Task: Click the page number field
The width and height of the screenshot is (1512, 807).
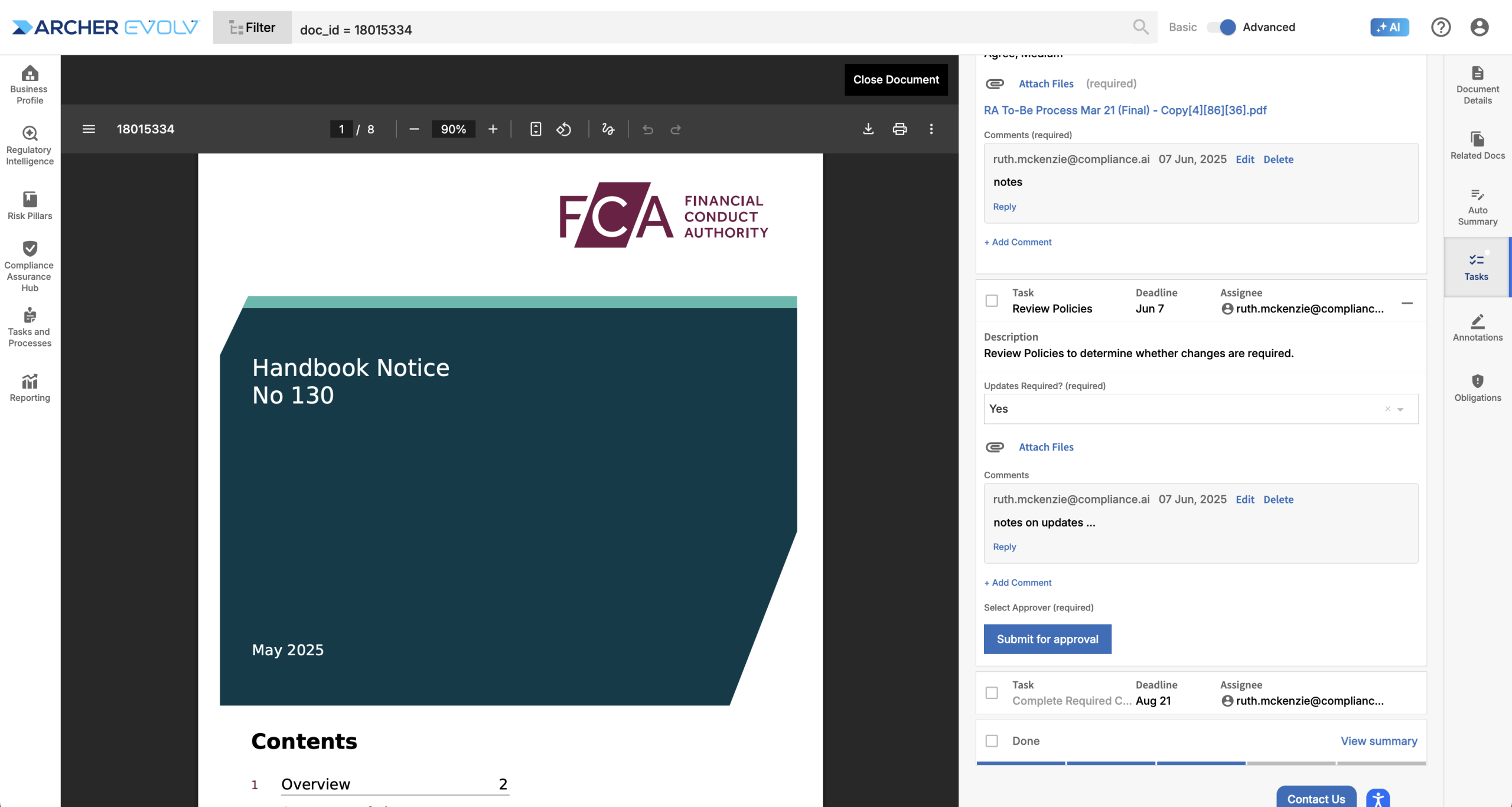Action: click(341, 129)
